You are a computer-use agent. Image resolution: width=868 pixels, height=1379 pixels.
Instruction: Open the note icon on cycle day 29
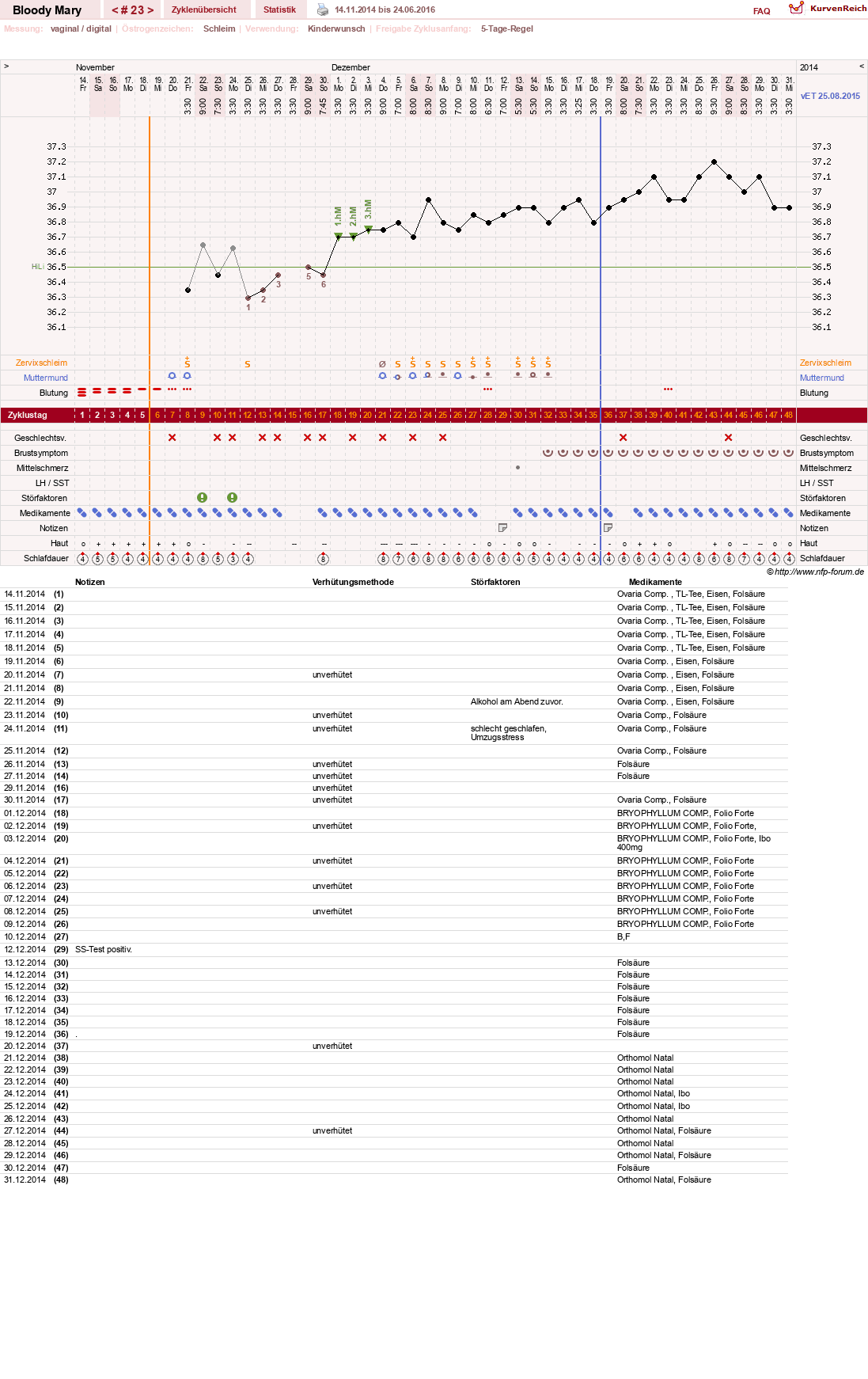pos(503,528)
